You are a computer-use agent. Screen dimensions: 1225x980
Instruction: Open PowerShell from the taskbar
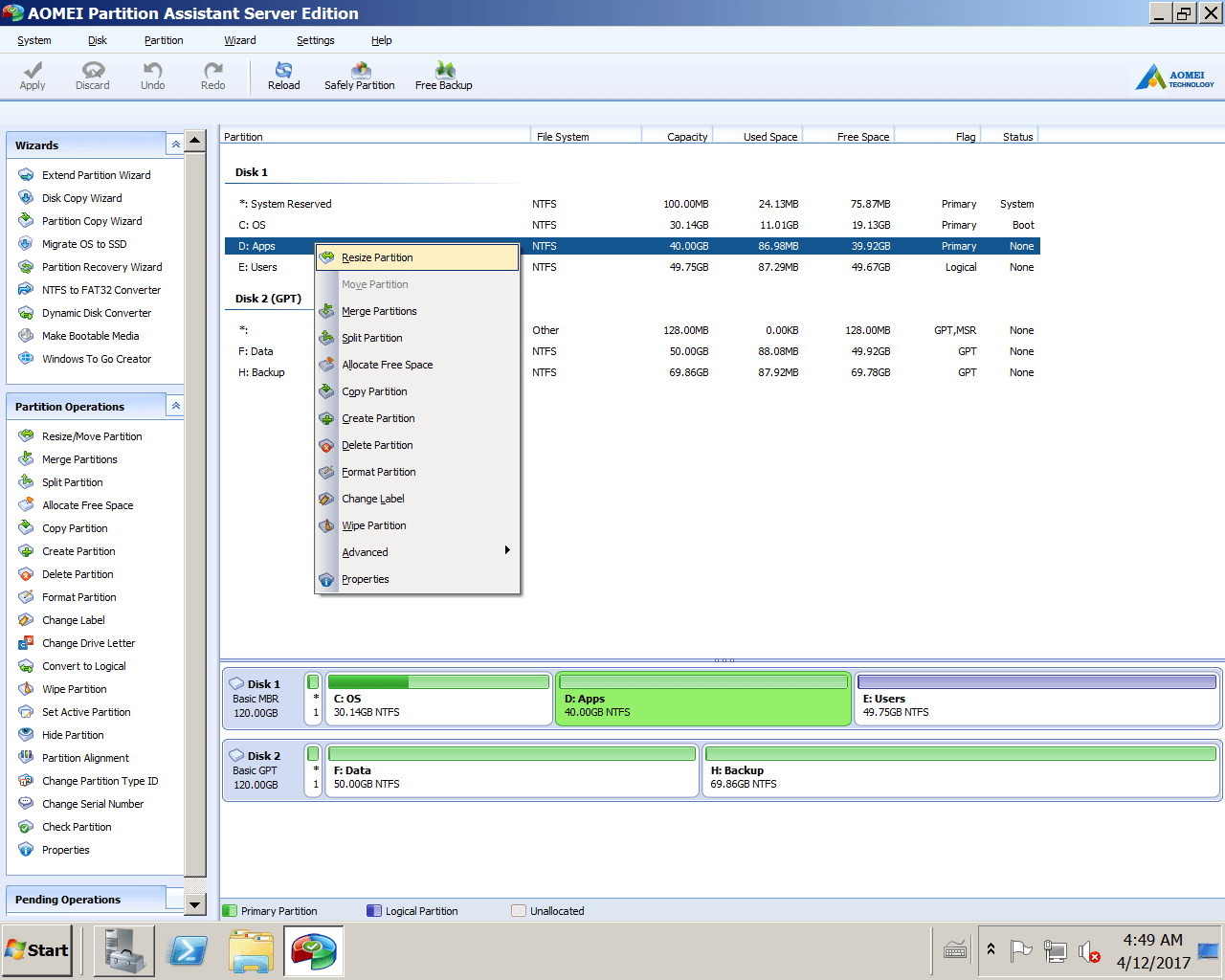tap(189, 950)
